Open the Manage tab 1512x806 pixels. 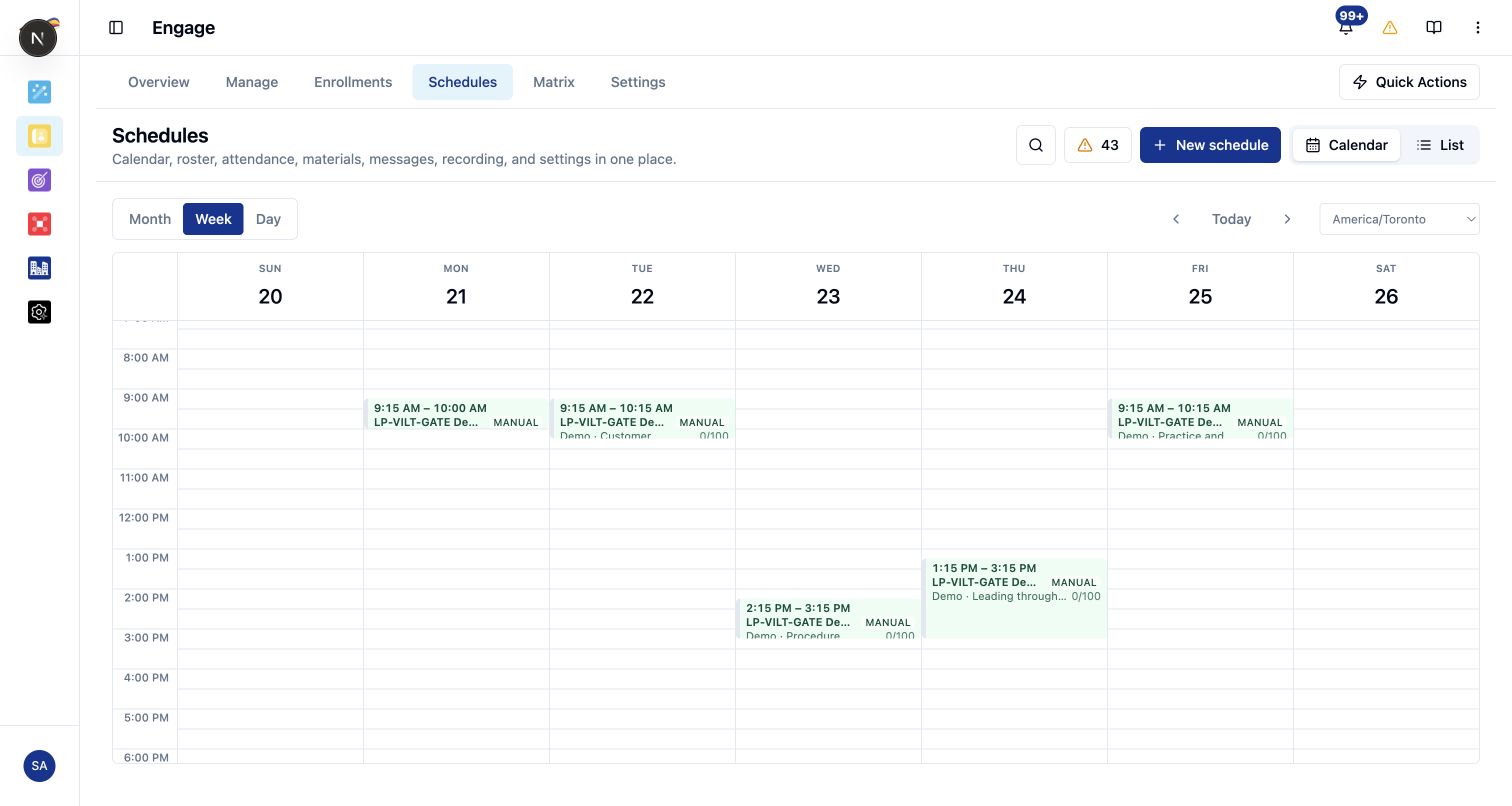(x=252, y=82)
